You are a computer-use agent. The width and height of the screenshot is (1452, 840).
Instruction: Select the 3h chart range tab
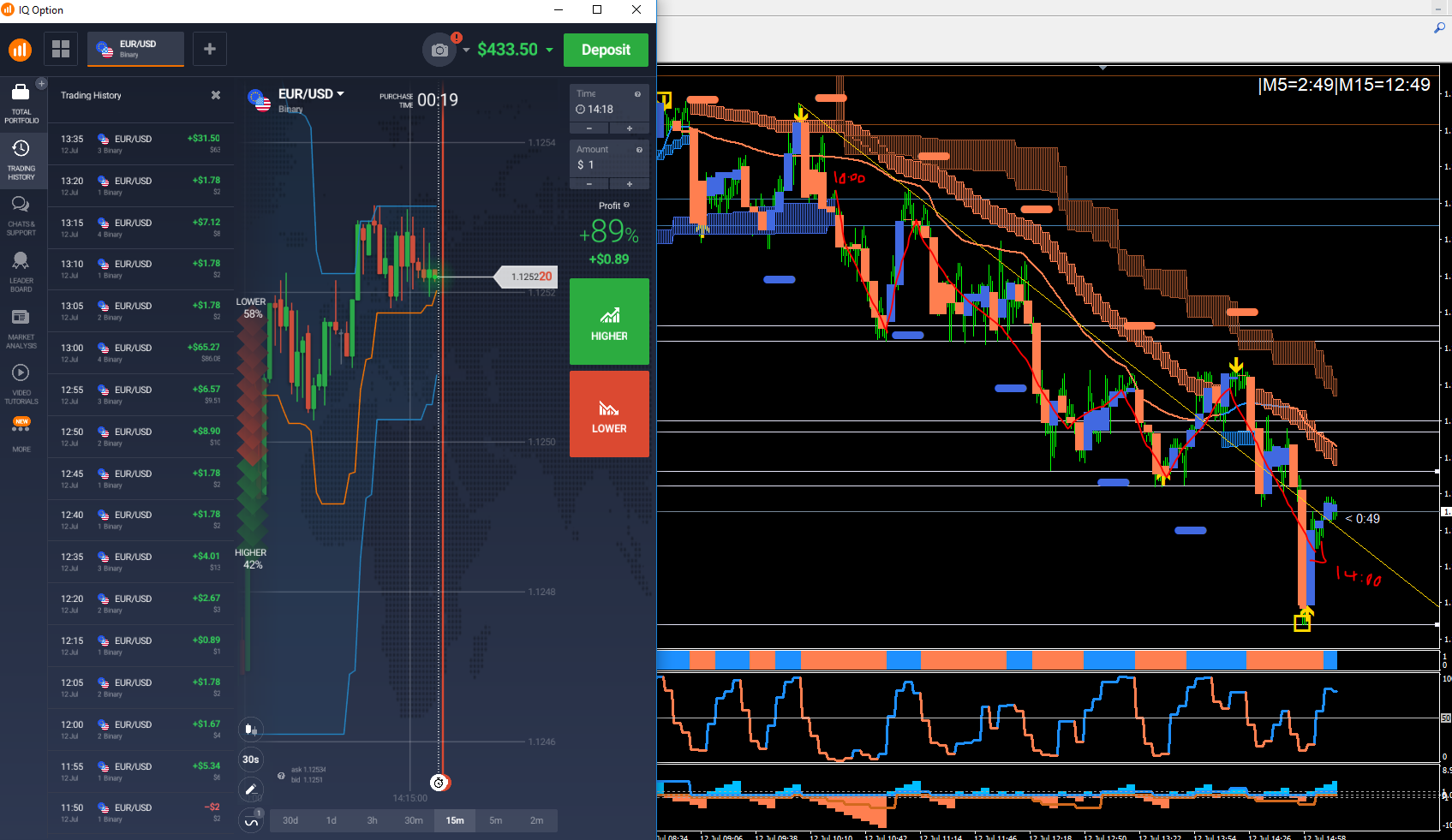pyautogui.click(x=373, y=820)
